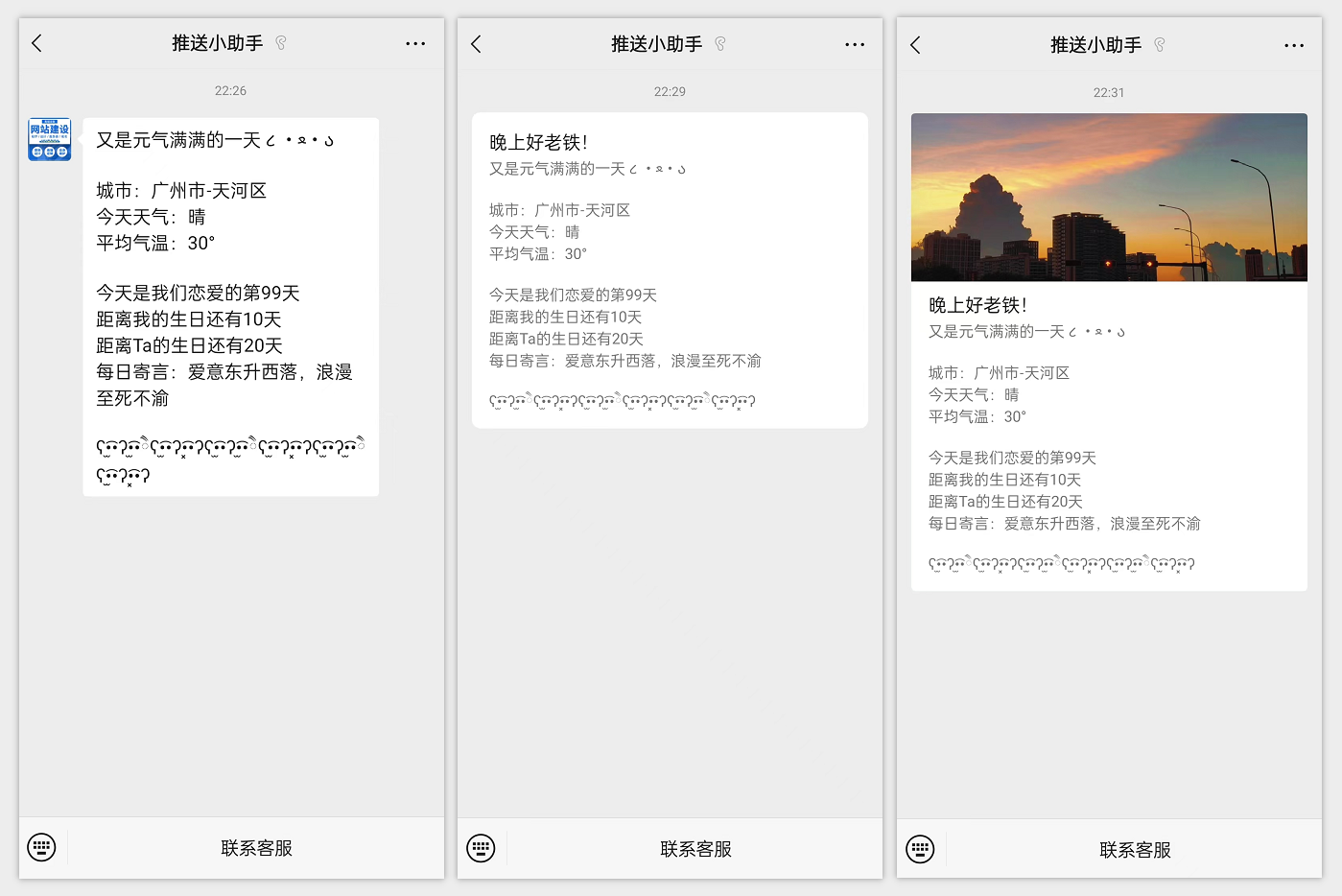
Task: Open the sunset city image in the card
Action: (1109, 197)
